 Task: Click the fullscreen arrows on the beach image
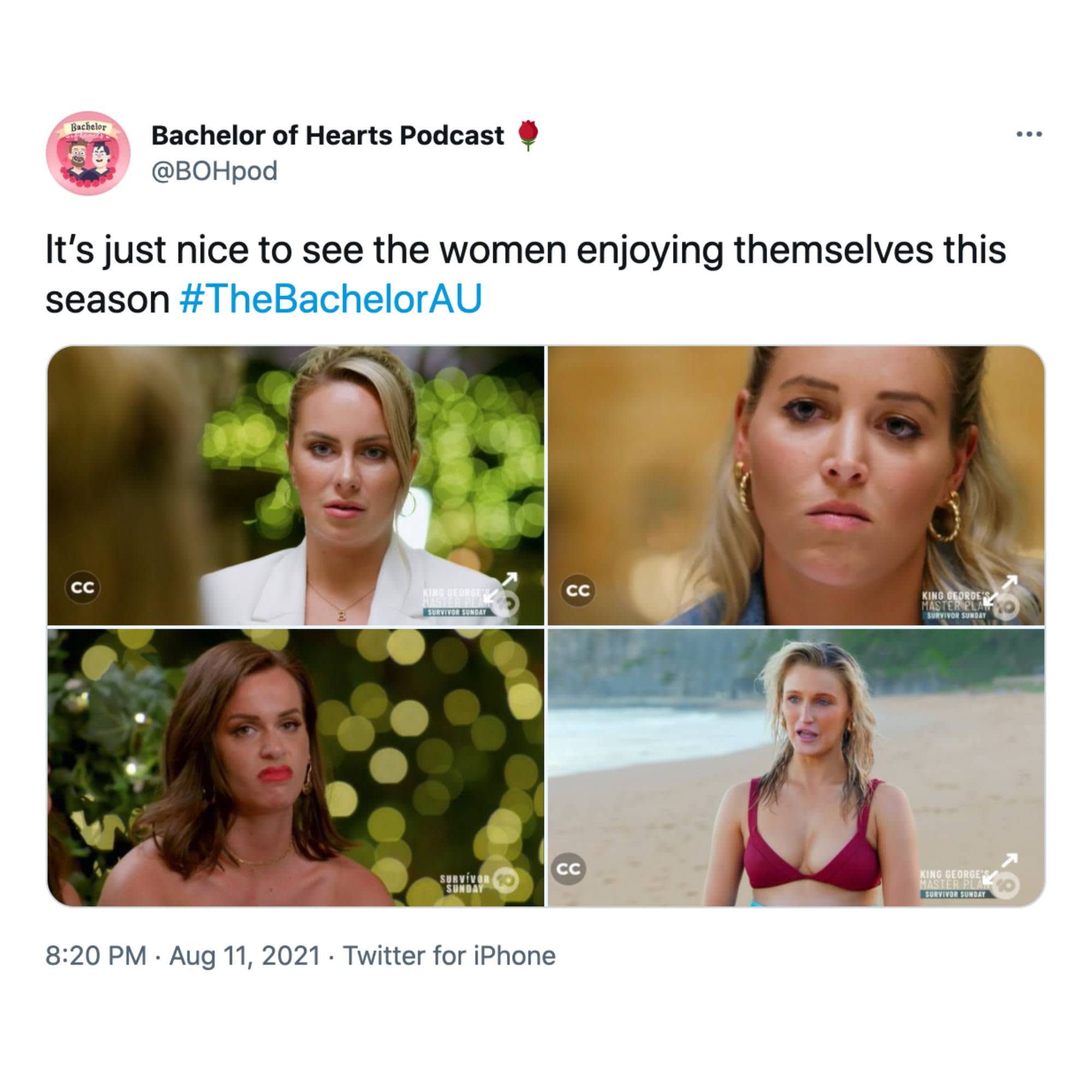[1002, 868]
